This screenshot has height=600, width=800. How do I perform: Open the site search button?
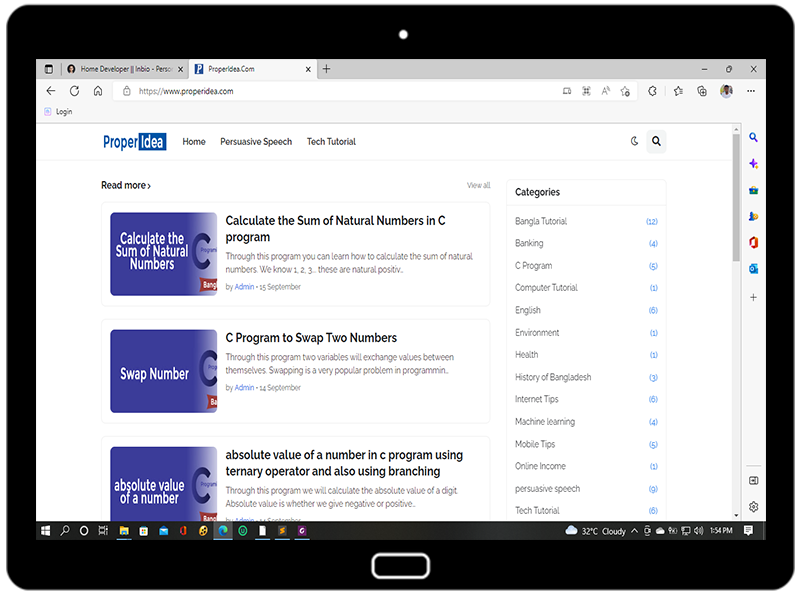pos(656,141)
